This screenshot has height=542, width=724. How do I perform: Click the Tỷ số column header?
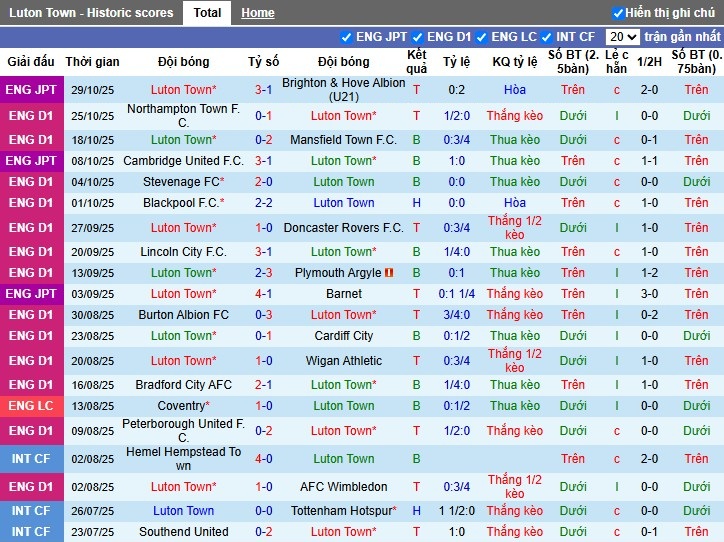(x=263, y=62)
